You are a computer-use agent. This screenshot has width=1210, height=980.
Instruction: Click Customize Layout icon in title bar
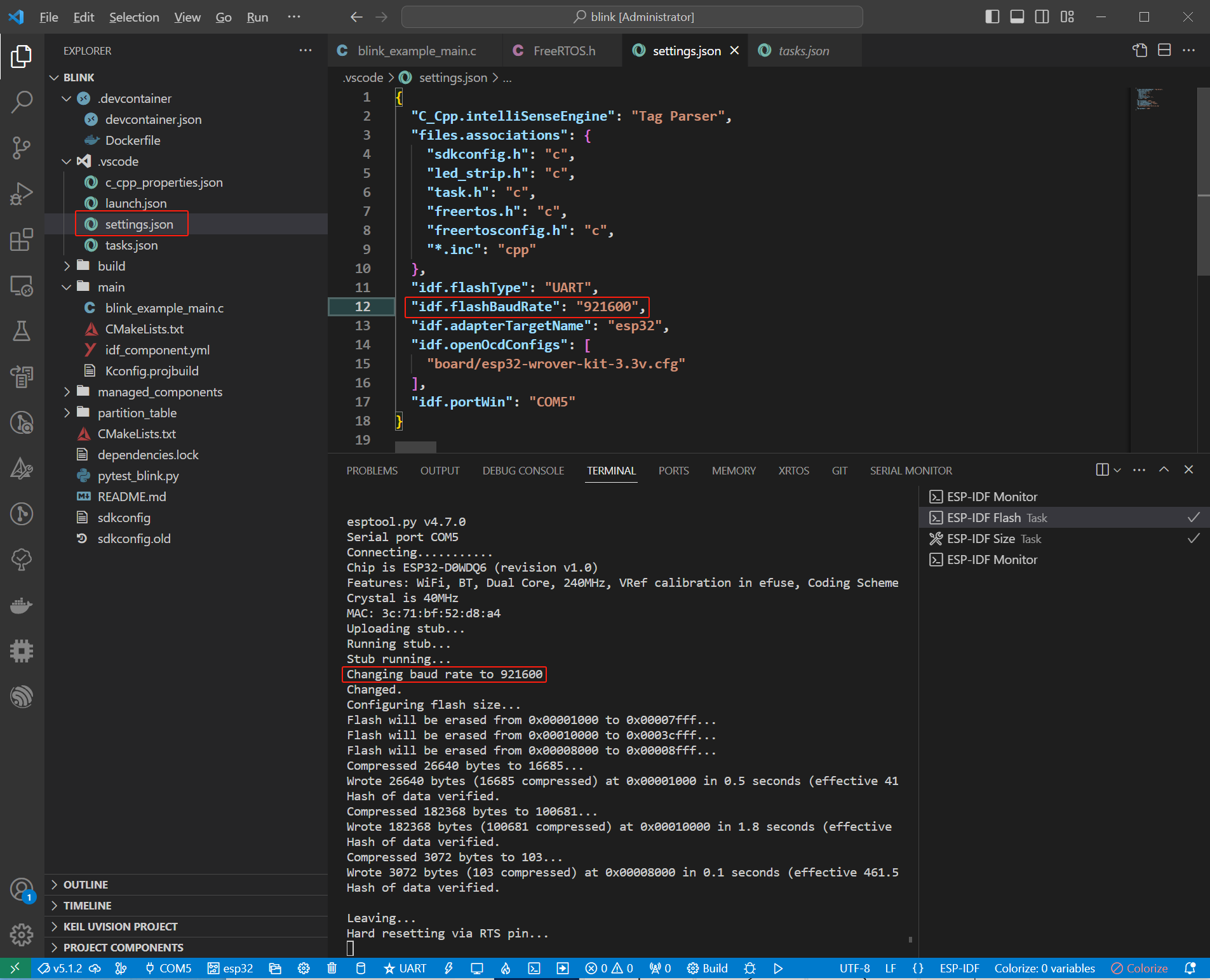click(x=1067, y=17)
